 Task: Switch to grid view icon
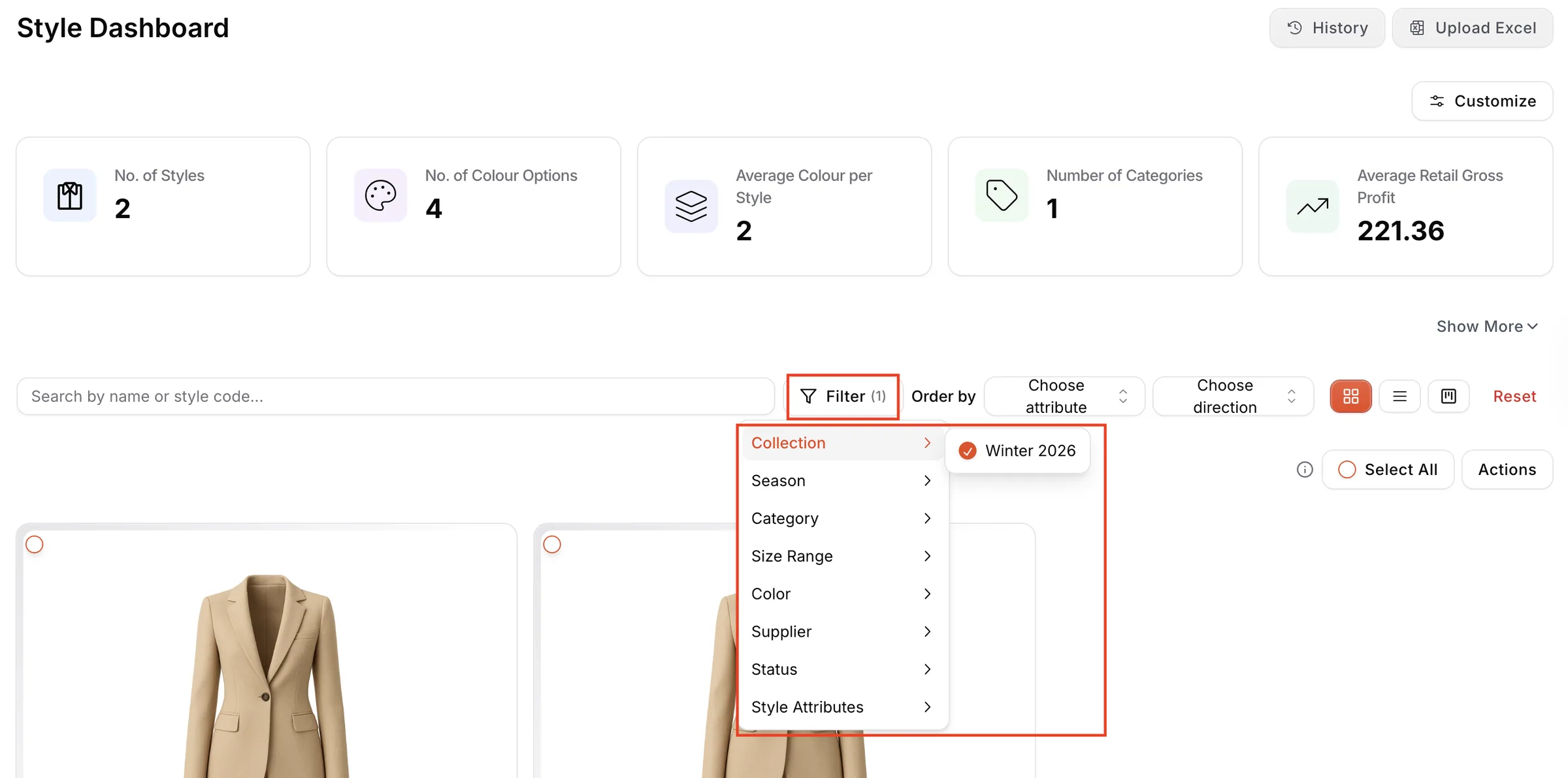pos(1350,396)
